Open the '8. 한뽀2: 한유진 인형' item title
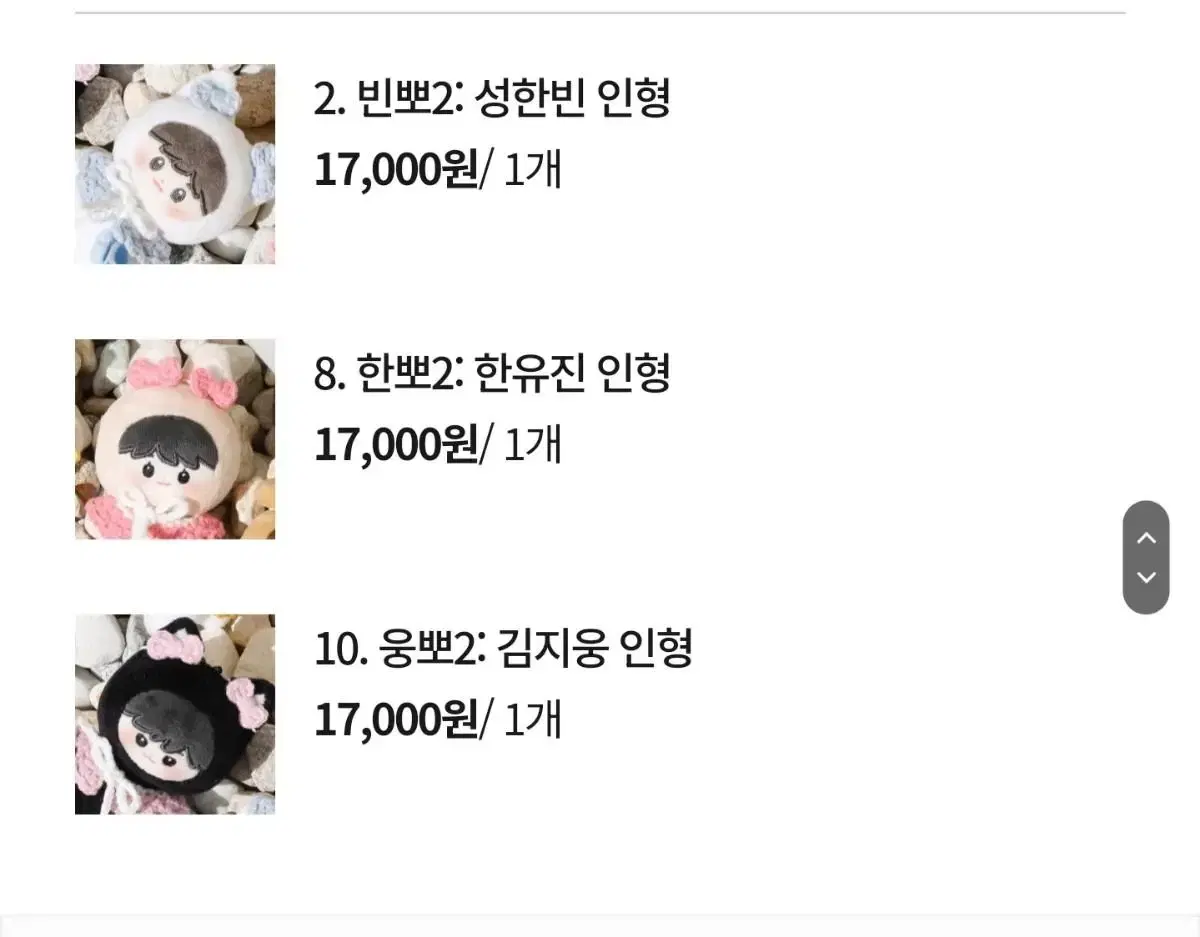The image size is (1200, 937). (492, 373)
